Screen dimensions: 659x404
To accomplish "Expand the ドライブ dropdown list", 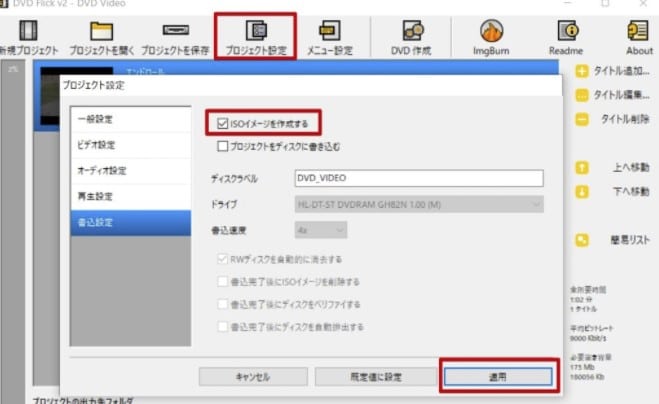I will coord(419,204).
